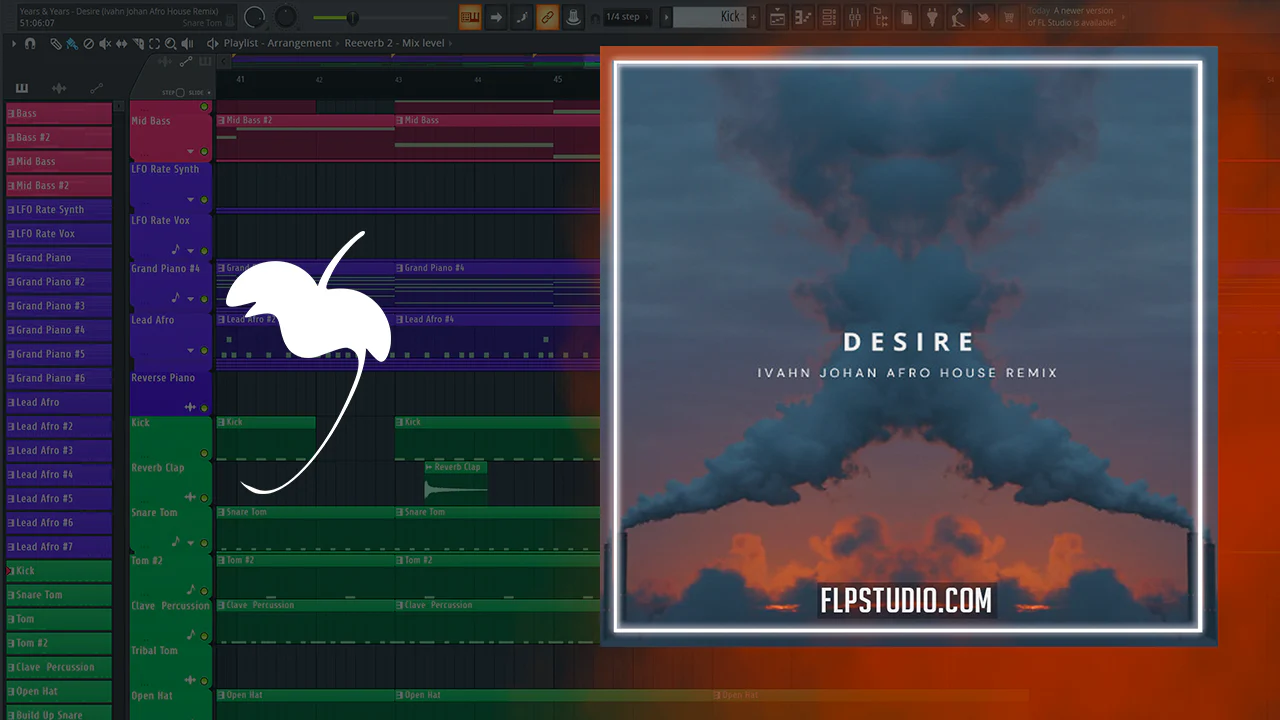
Task: Click the tempo tapper figure icon
Action: (x=958, y=17)
